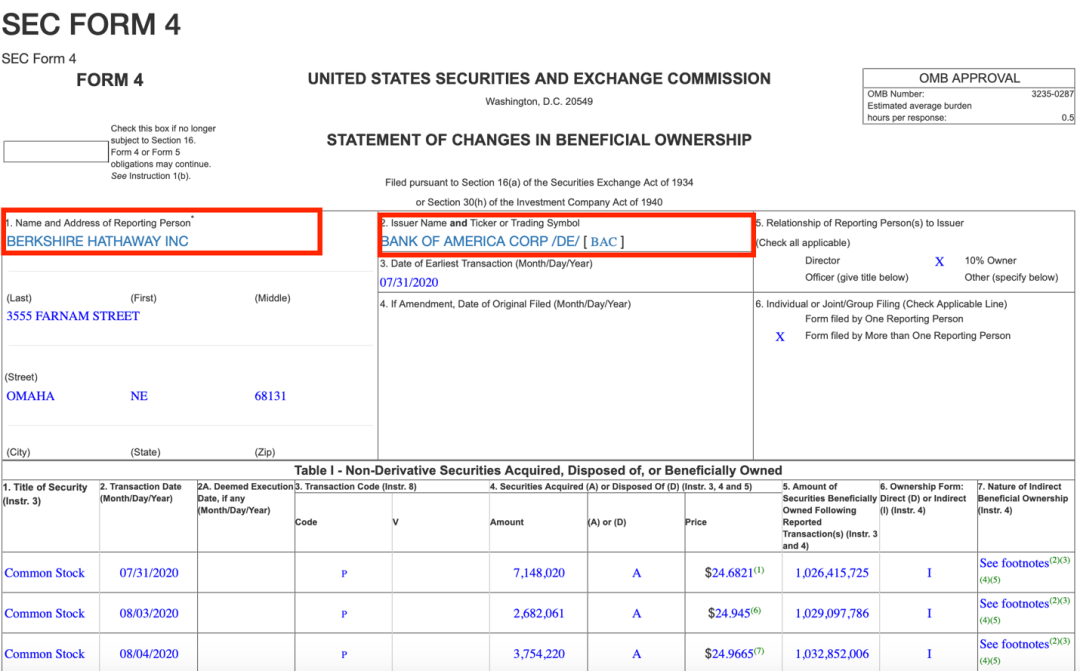1080x671 pixels.
Task: Select the 3555 FARNAM STREET address text
Action: pos(73,316)
